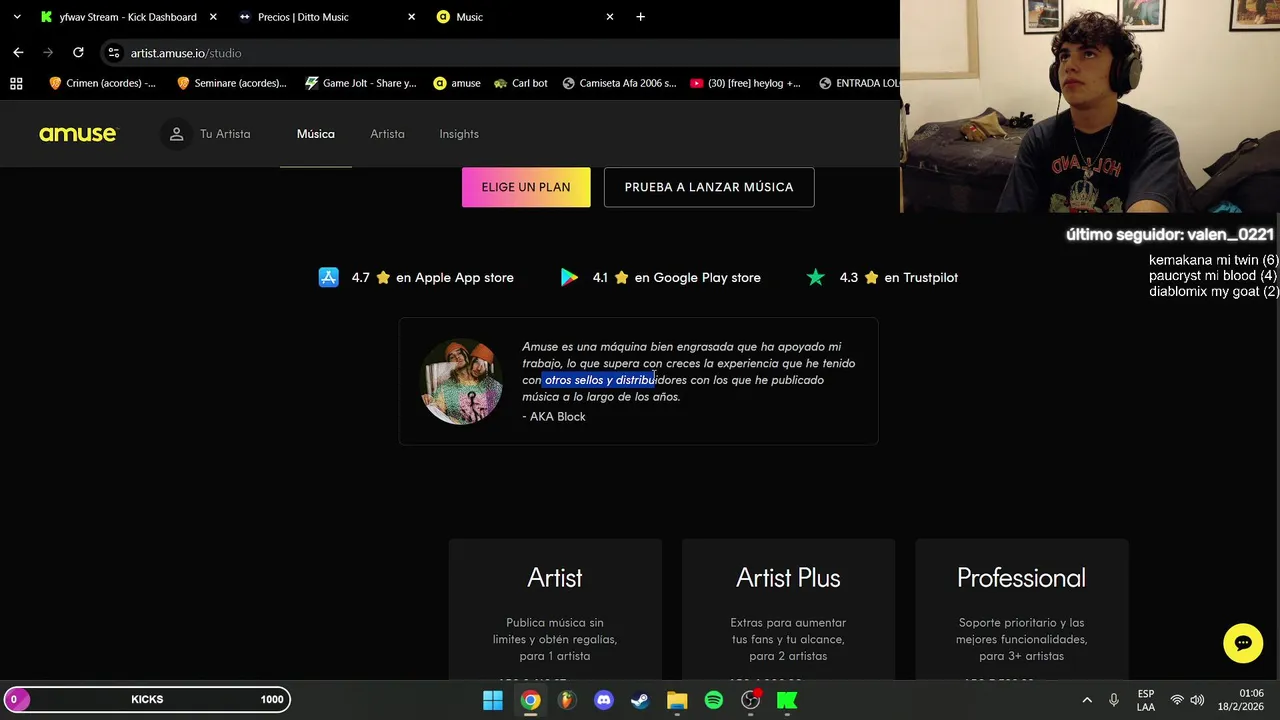Click the Chrome taskbar icon
The image size is (1280, 720).
pyautogui.click(x=530, y=700)
